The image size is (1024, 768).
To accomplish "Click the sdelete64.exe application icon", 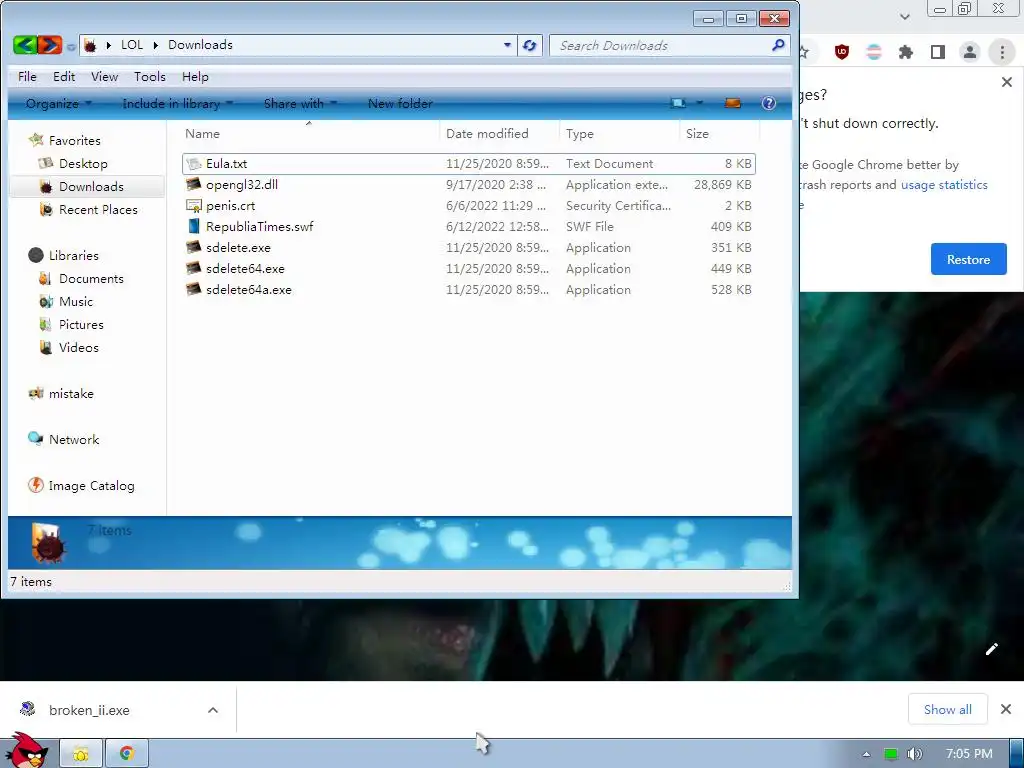I will 194,268.
